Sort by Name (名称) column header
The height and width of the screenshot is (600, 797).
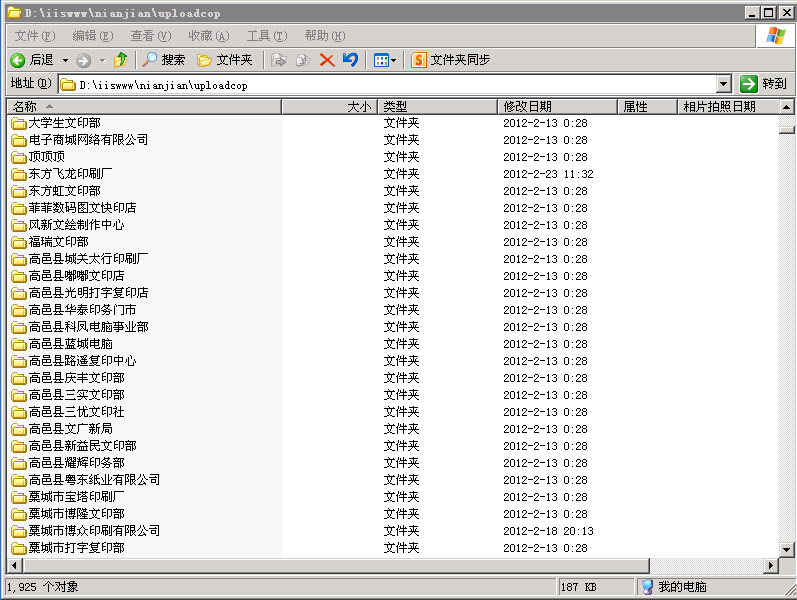tap(144, 107)
